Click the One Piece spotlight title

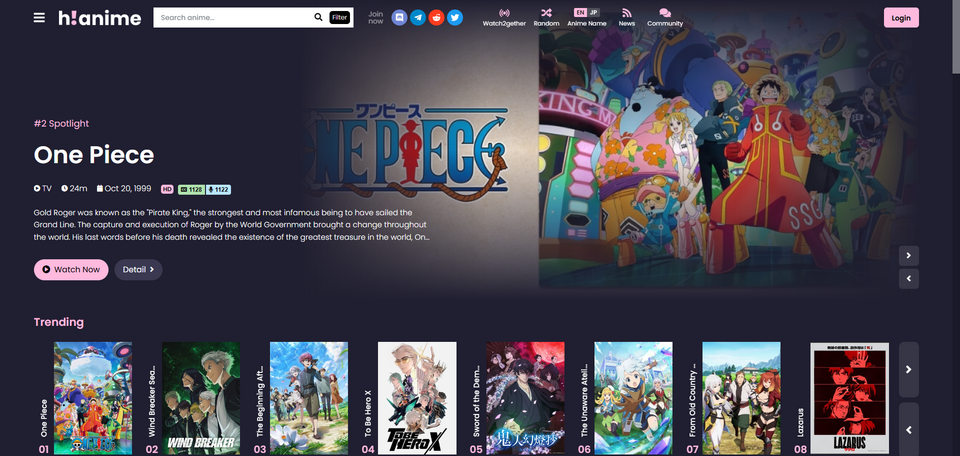(94, 155)
